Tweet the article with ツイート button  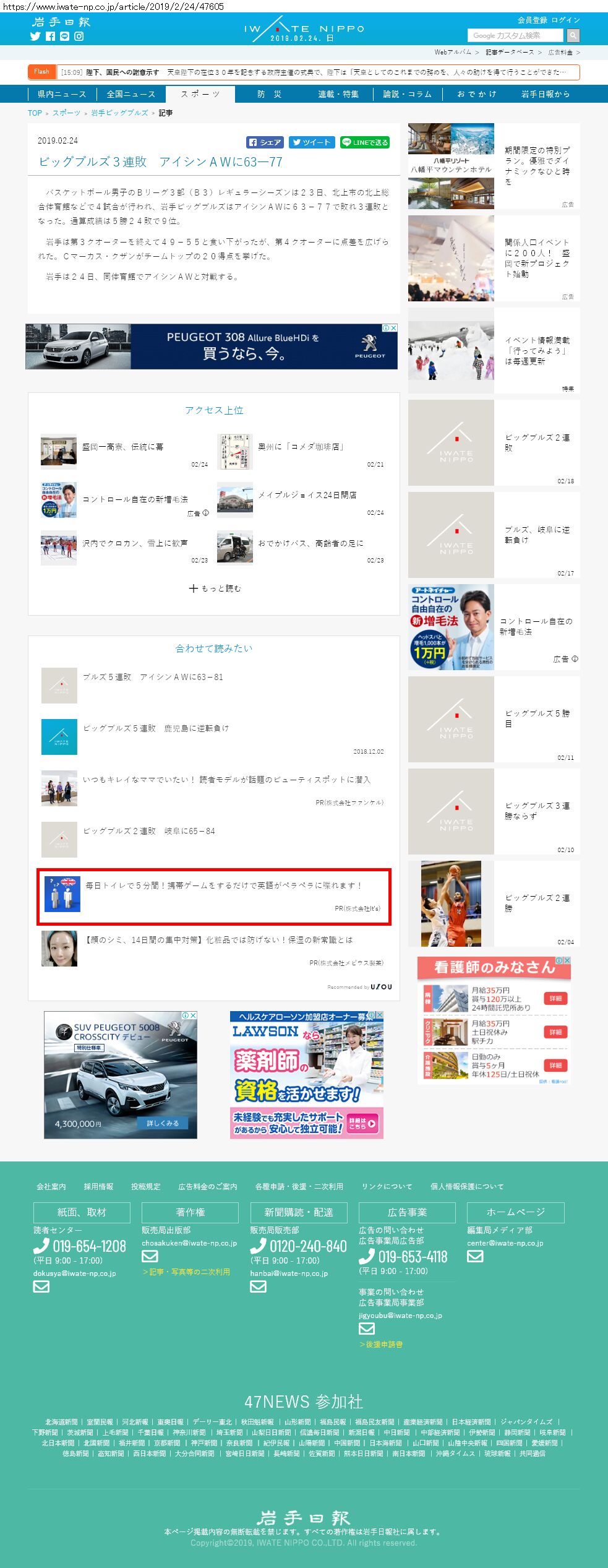(312, 142)
